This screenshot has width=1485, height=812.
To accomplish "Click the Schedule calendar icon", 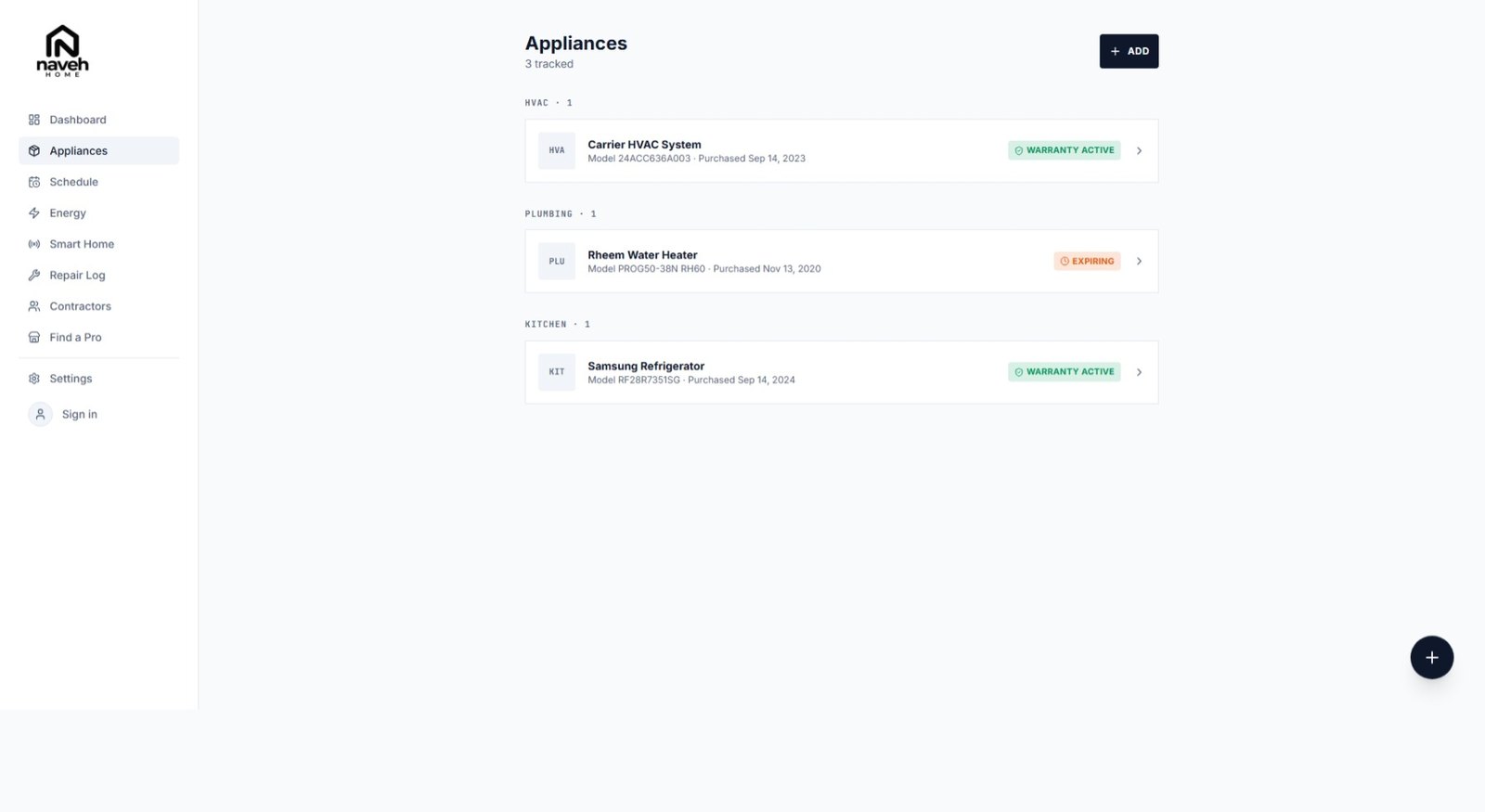I will tap(34, 182).
